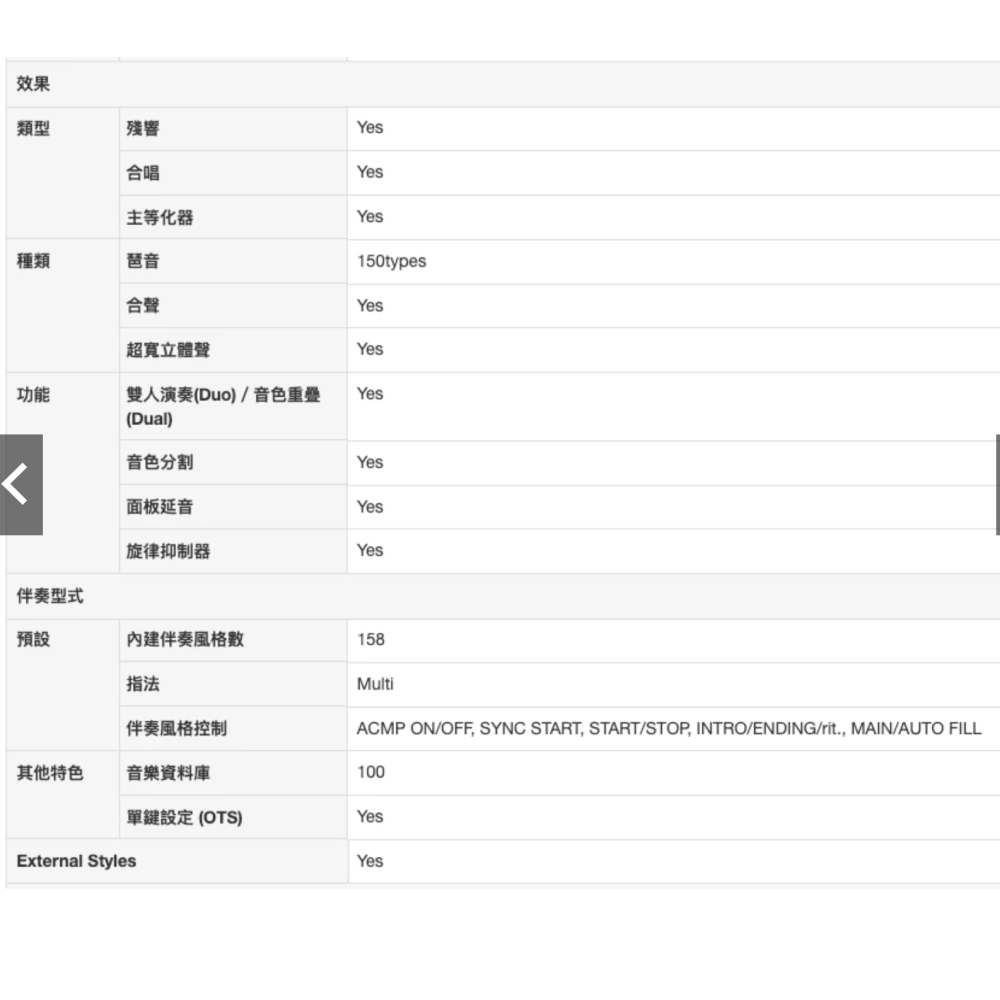Click the External Styles row label
1000x1000 pixels.
point(76,861)
